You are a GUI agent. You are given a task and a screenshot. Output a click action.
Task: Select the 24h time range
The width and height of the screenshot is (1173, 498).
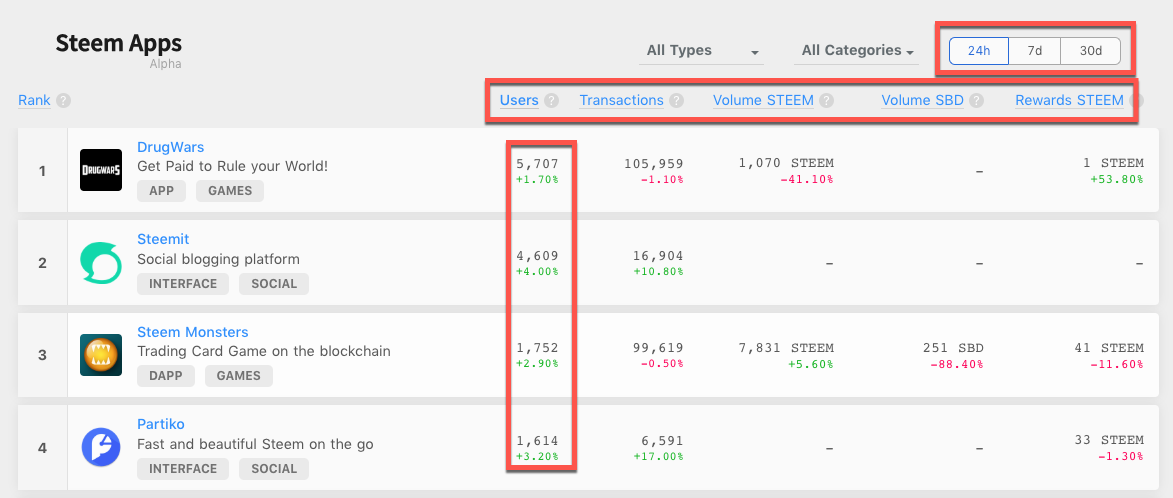coord(978,51)
